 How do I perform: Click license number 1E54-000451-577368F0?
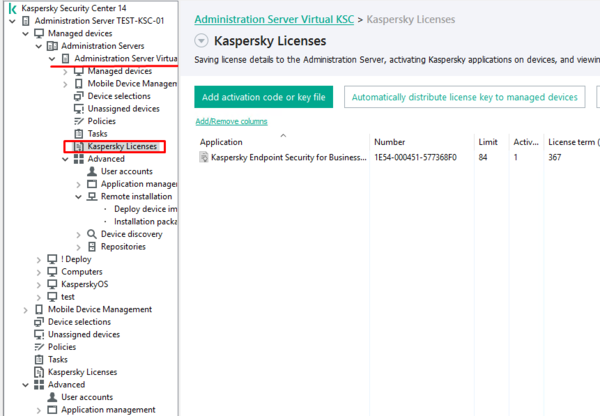point(415,157)
